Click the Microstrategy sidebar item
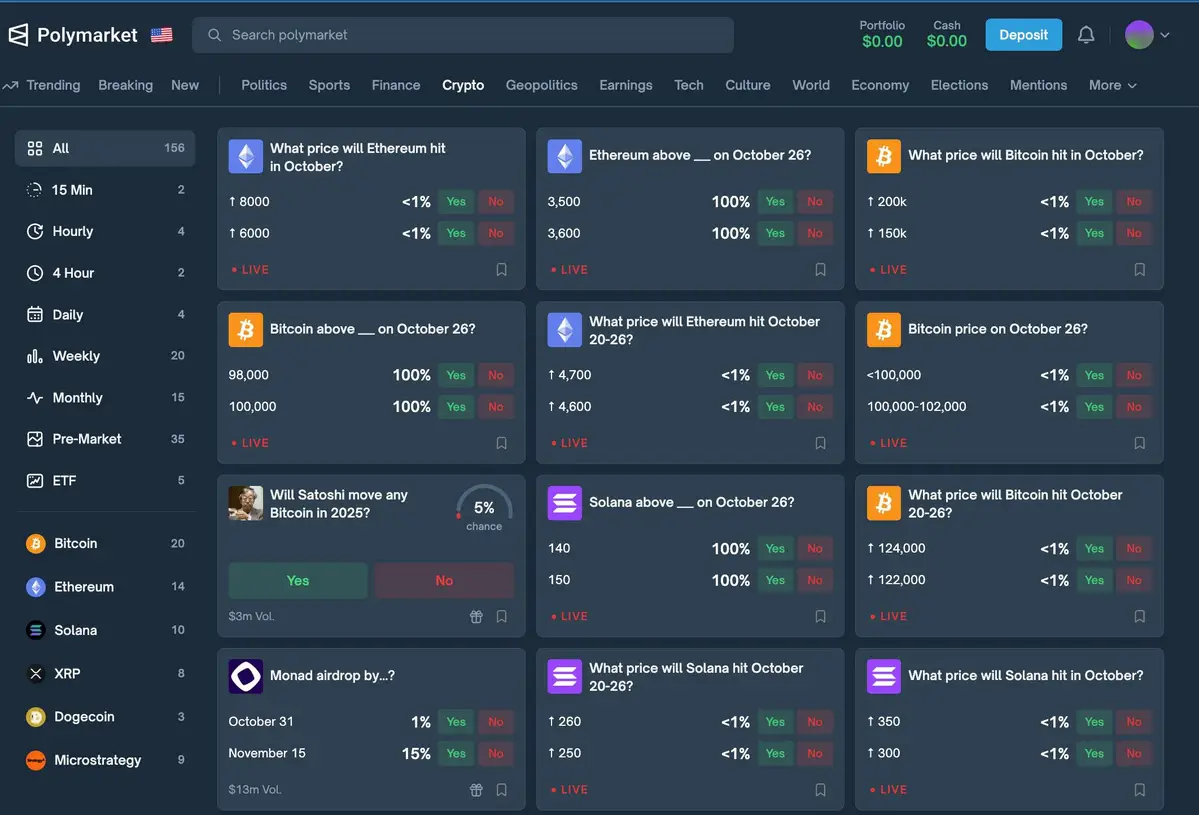This screenshot has height=815, width=1199. [x=97, y=760]
